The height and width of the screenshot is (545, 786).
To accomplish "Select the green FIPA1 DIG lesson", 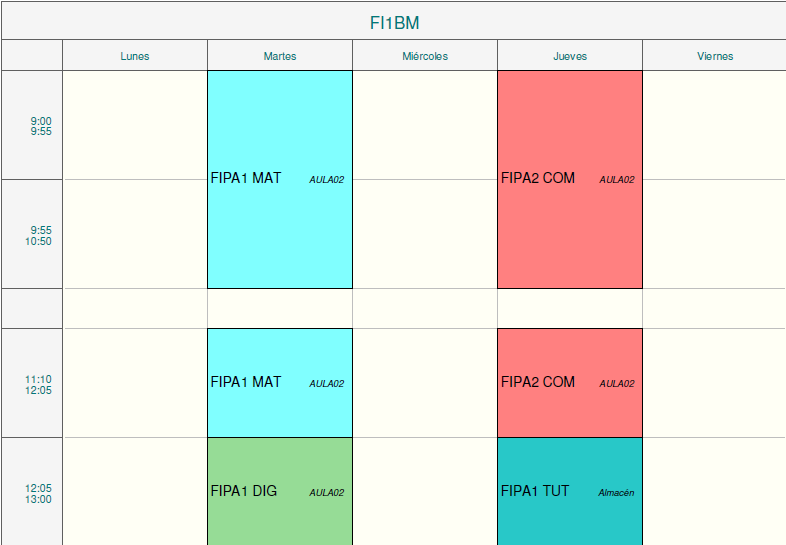I will pyautogui.click(x=280, y=491).
